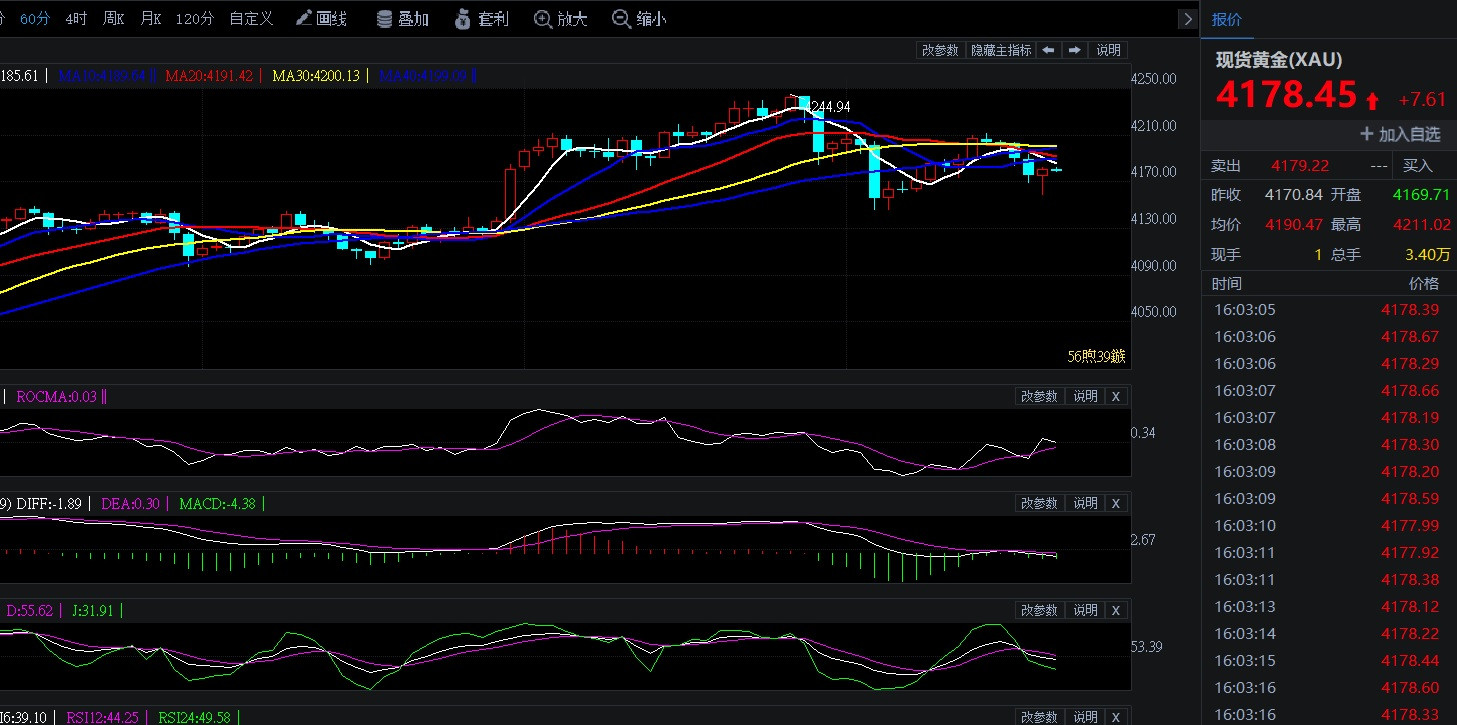Close the ROC indicator panel with X
Screen dimensions: 1457x725
coord(1116,397)
